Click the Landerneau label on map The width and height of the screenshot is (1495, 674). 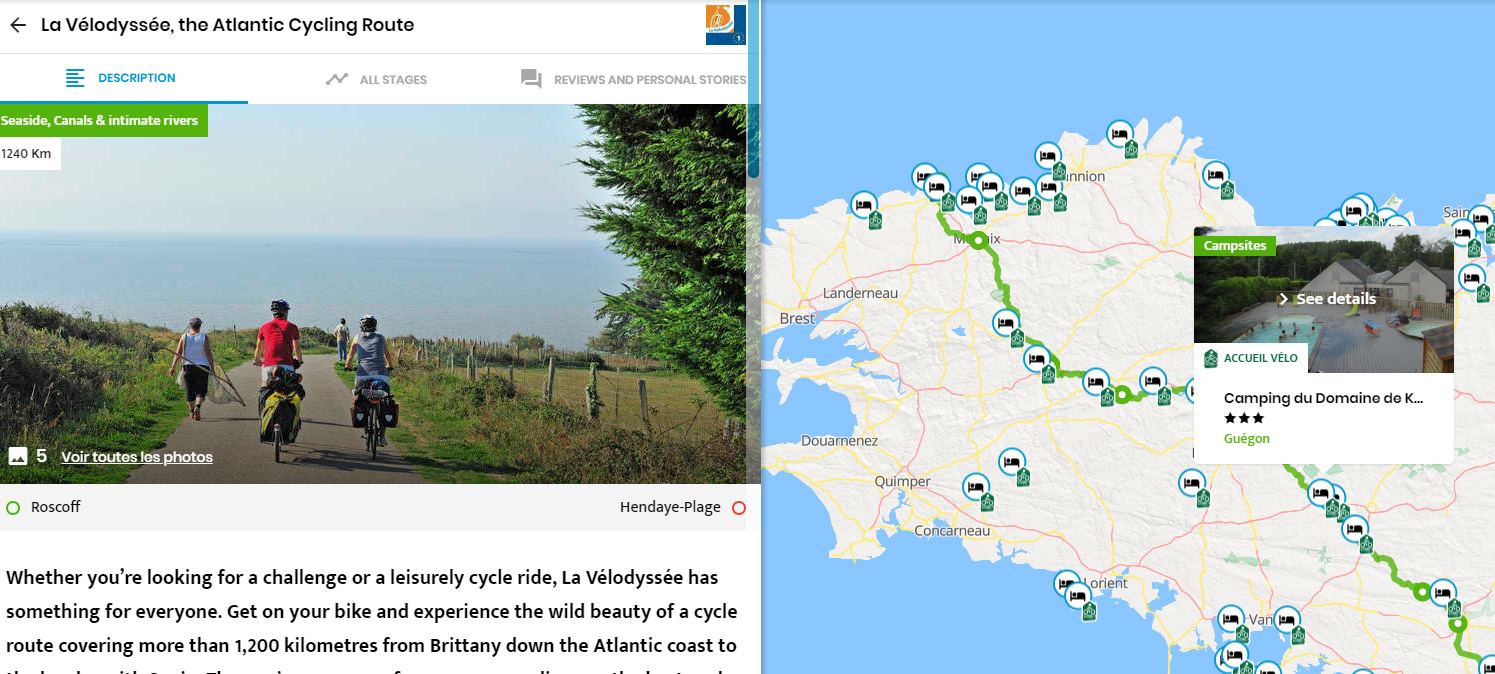pos(860,293)
